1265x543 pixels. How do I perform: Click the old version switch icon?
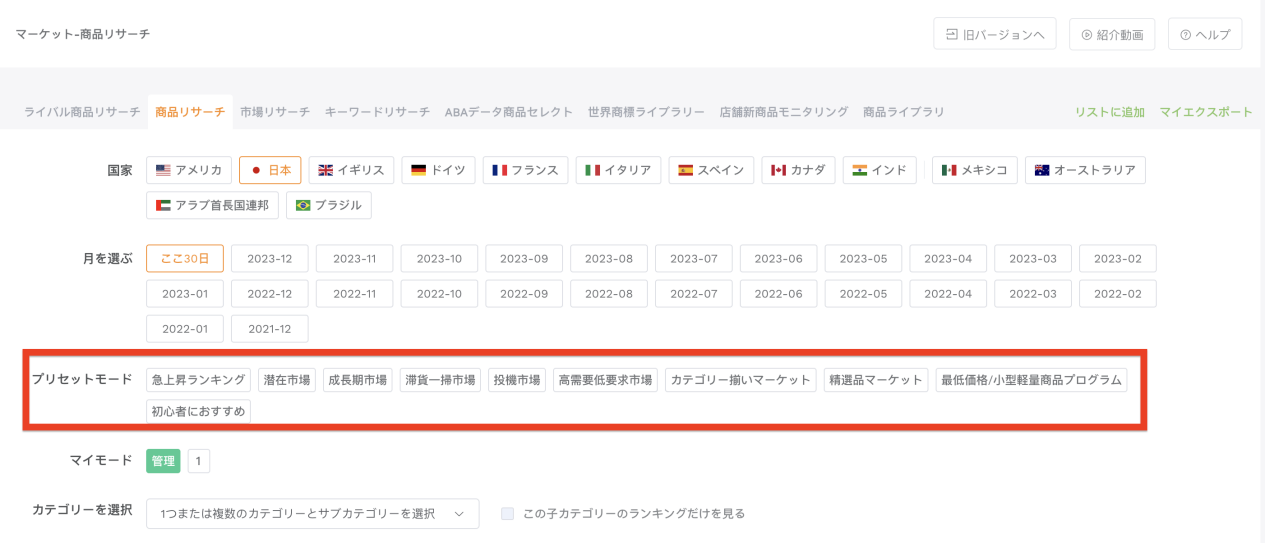952,34
